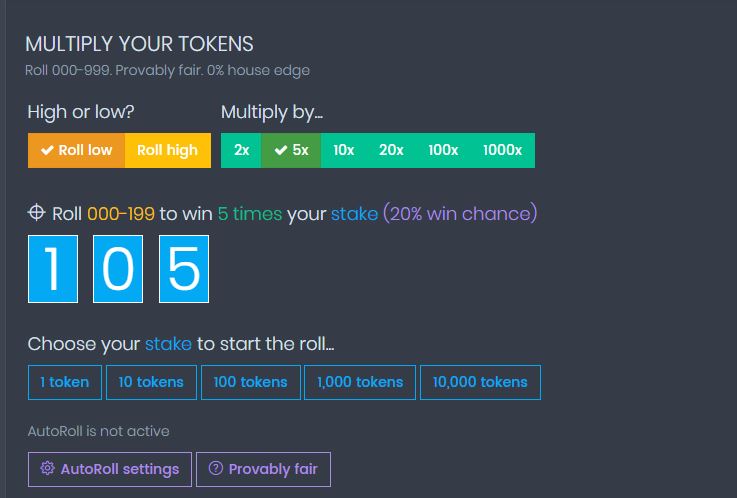Set multiplier to 10x
Image resolution: width=737 pixels, height=498 pixels.
click(x=344, y=150)
